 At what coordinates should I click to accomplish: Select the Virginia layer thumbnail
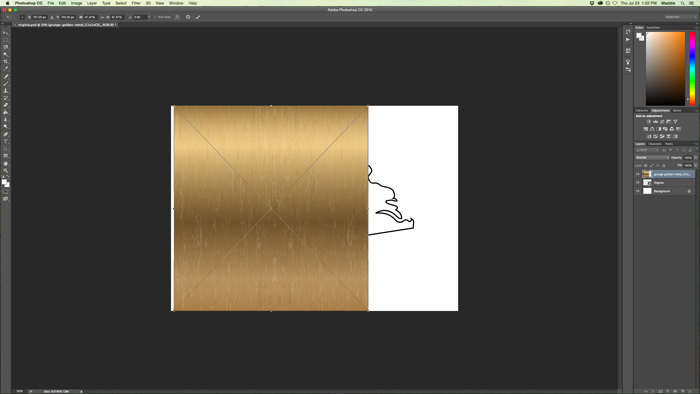(647, 182)
